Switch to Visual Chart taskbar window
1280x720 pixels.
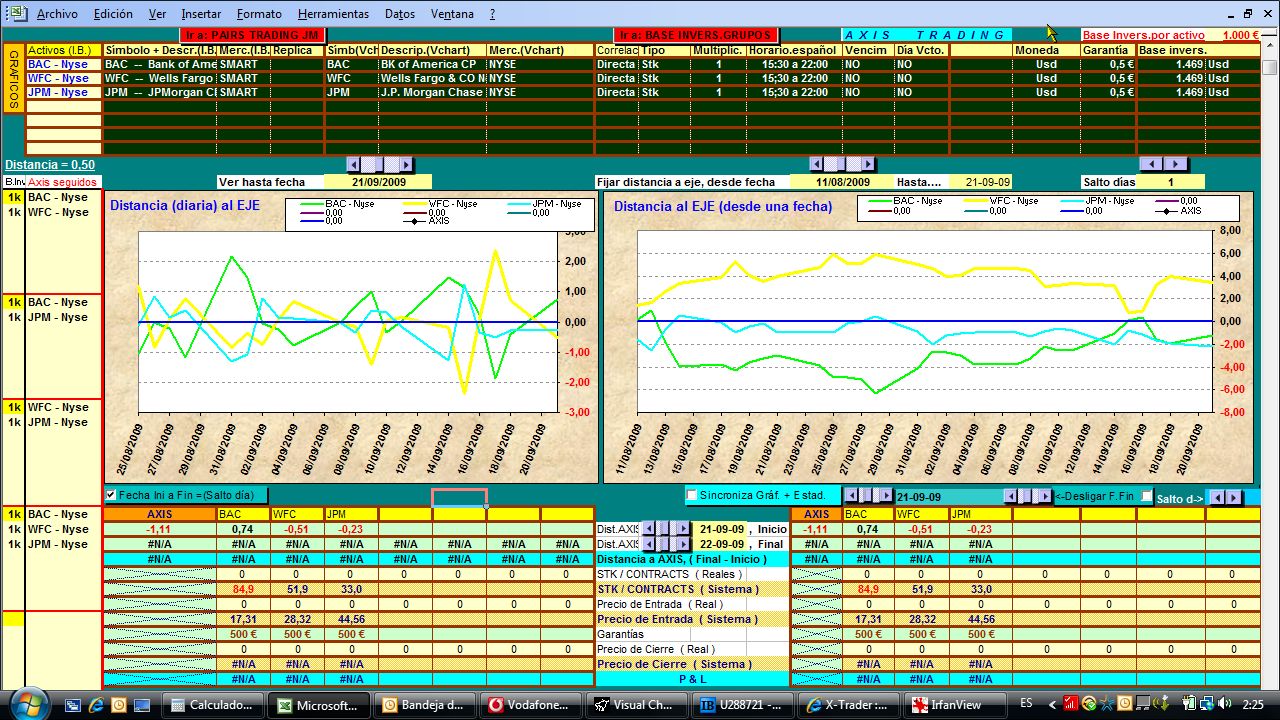point(634,705)
